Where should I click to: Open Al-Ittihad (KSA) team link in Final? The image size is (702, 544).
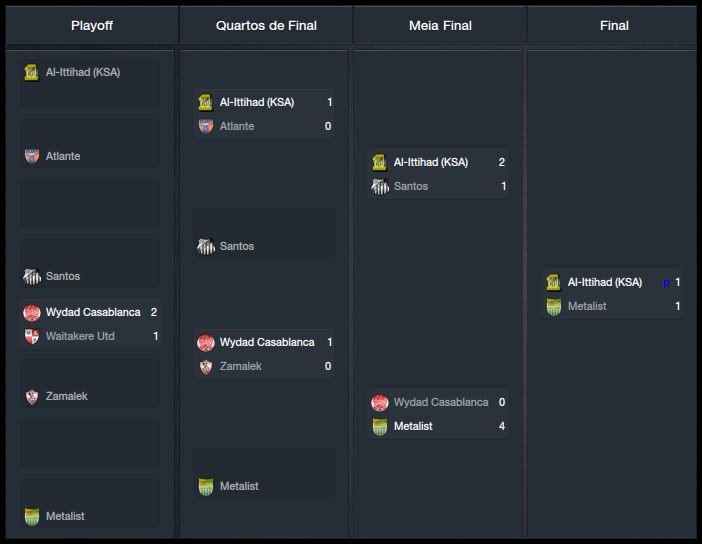click(x=604, y=282)
